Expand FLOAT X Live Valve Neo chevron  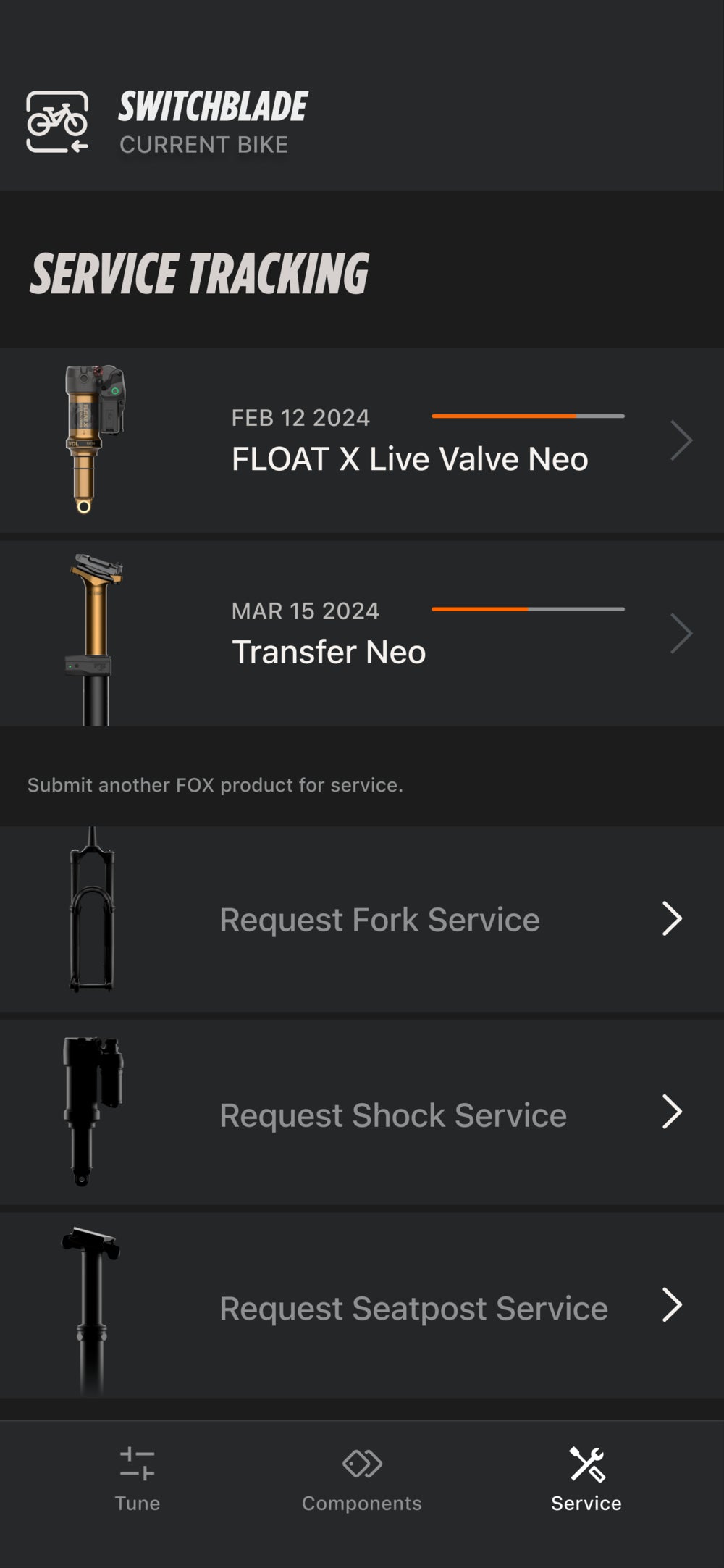[x=681, y=440]
